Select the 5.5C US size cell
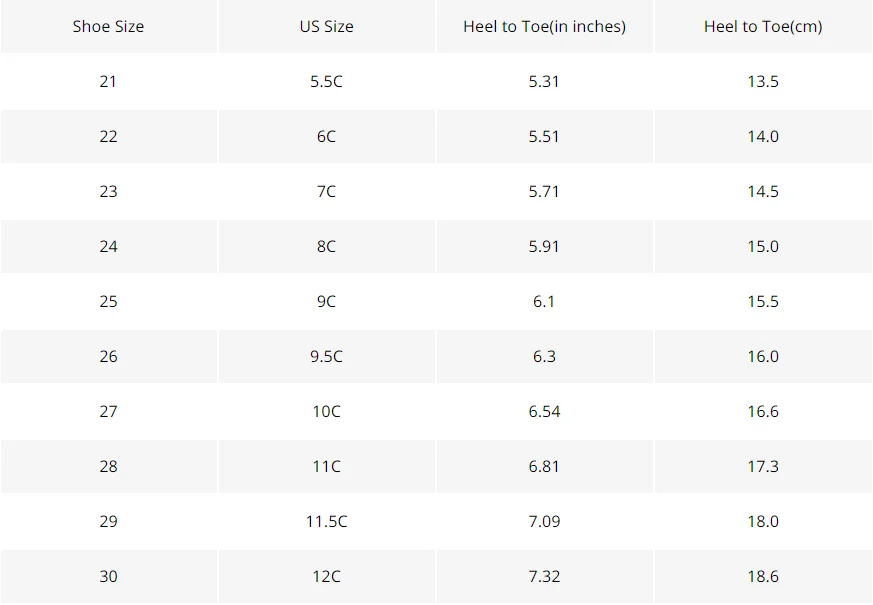This screenshot has height=605, width=873. pos(327,81)
